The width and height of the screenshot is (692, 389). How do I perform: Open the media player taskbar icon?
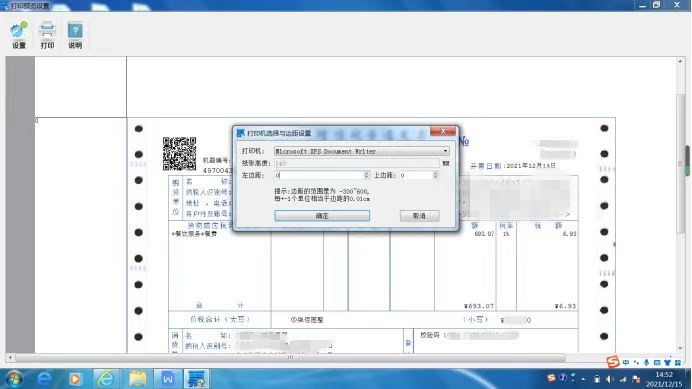tap(75, 379)
